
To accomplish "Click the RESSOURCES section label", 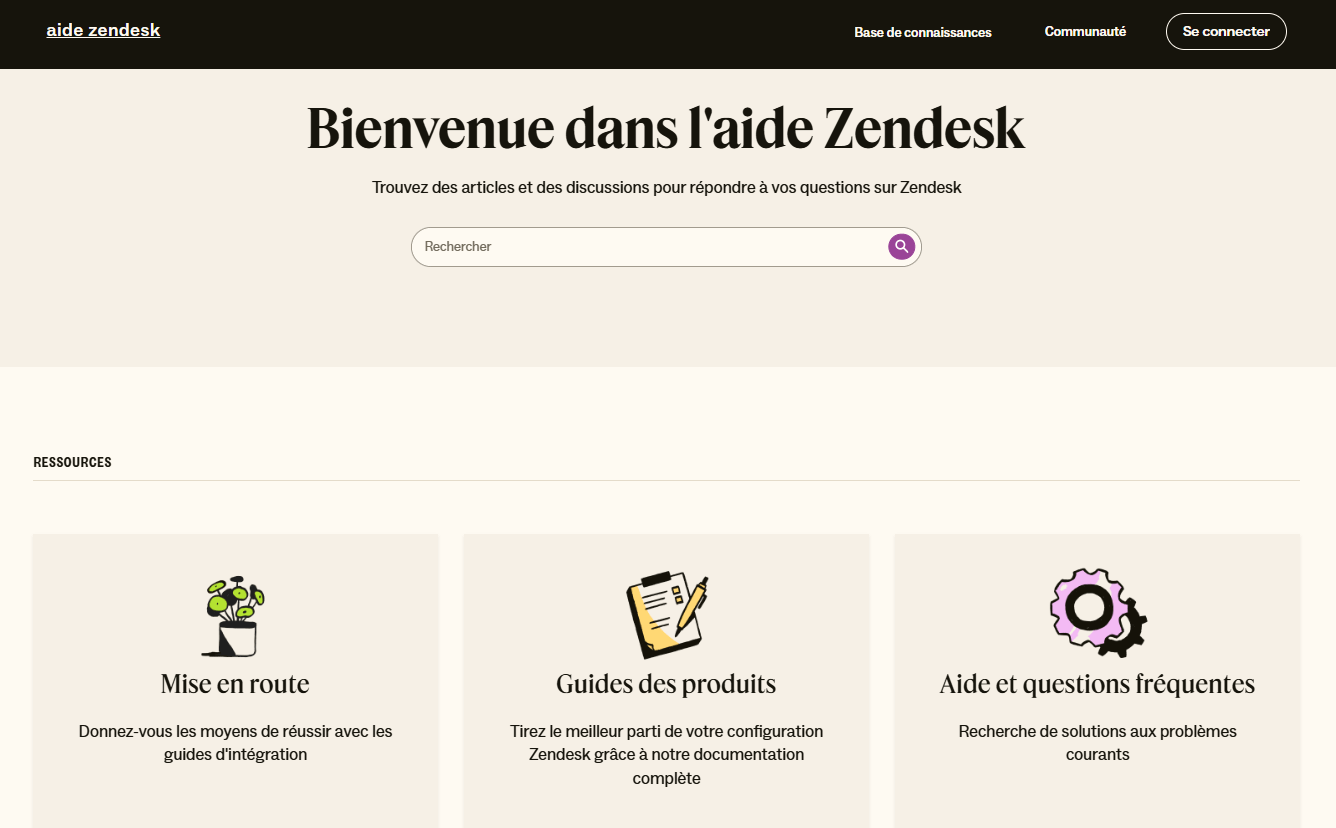I will [72, 462].
